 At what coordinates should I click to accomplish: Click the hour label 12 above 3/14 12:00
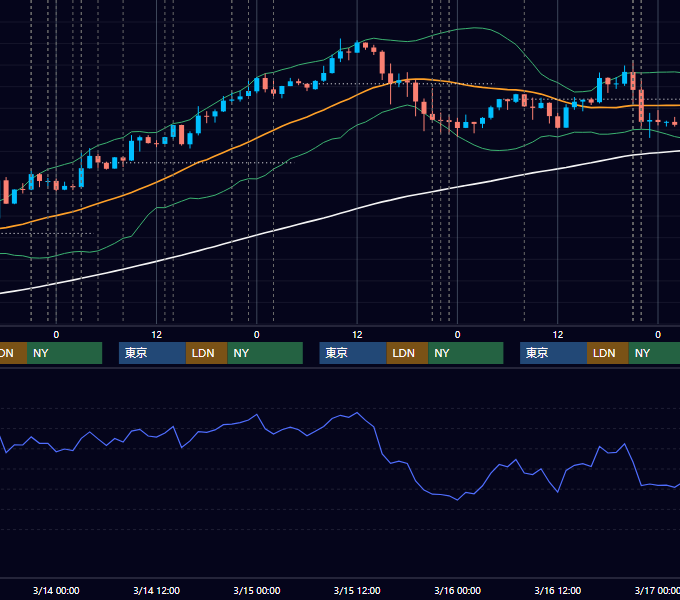coord(156,334)
